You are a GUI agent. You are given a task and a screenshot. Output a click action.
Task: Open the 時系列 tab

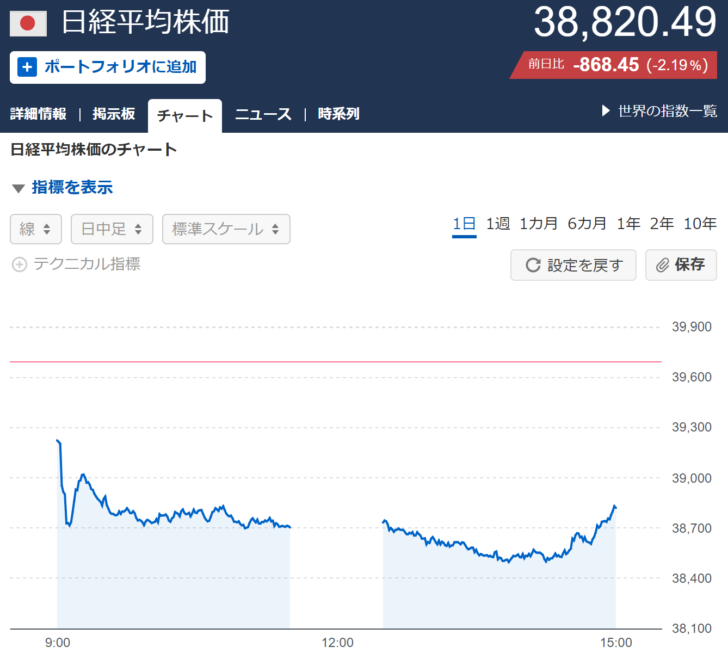pos(338,114)
